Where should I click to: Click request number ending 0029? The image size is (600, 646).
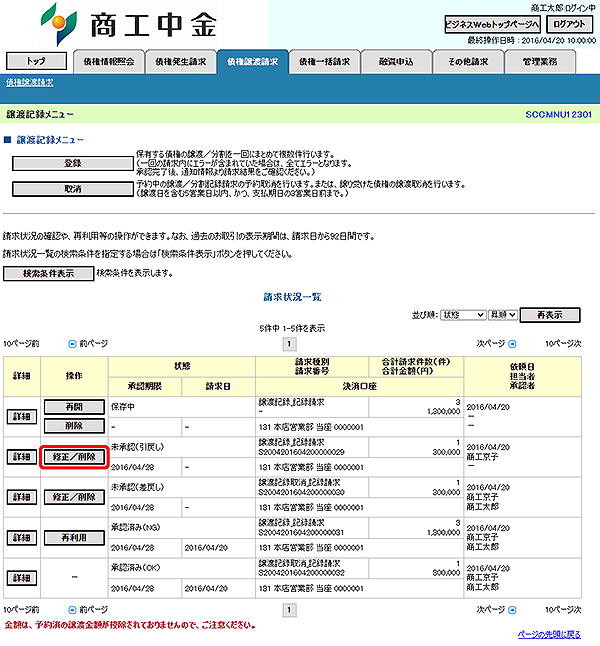[x=302, y=452]
